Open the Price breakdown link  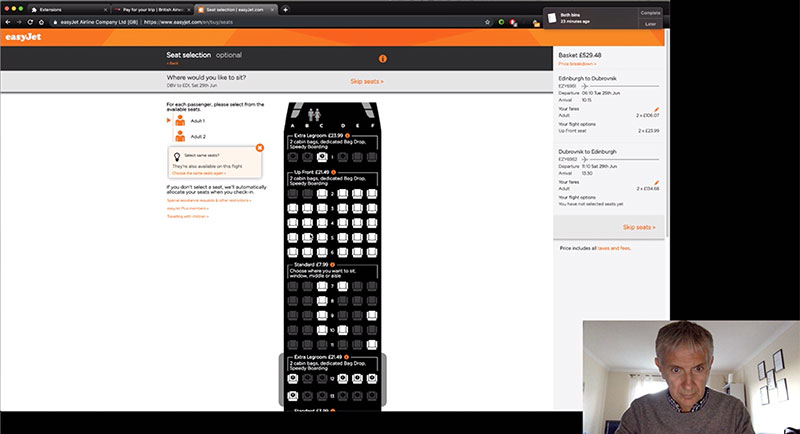tap(577, 64)
